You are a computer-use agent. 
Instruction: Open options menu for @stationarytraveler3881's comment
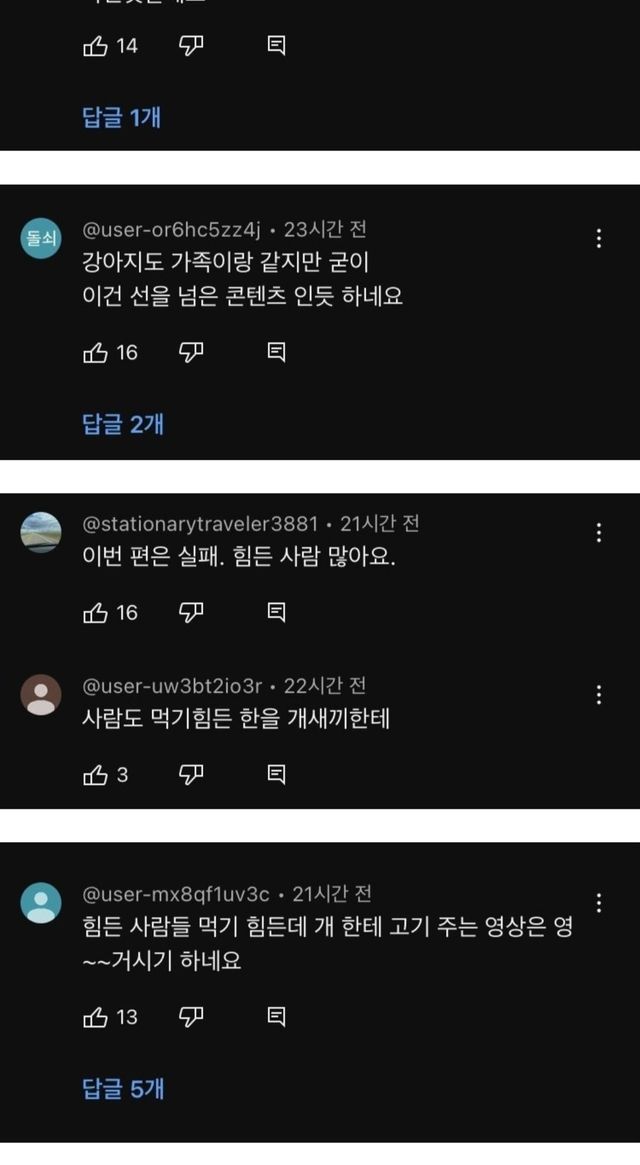coord(599,532)
